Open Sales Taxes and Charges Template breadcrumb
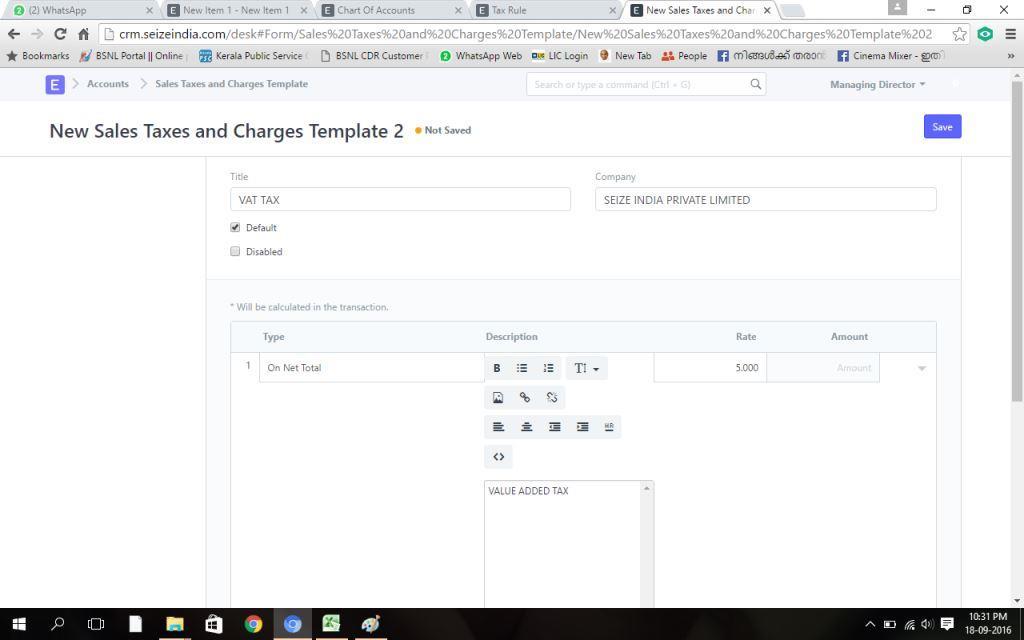This screenshot has height=640, width=1024. 232,84
